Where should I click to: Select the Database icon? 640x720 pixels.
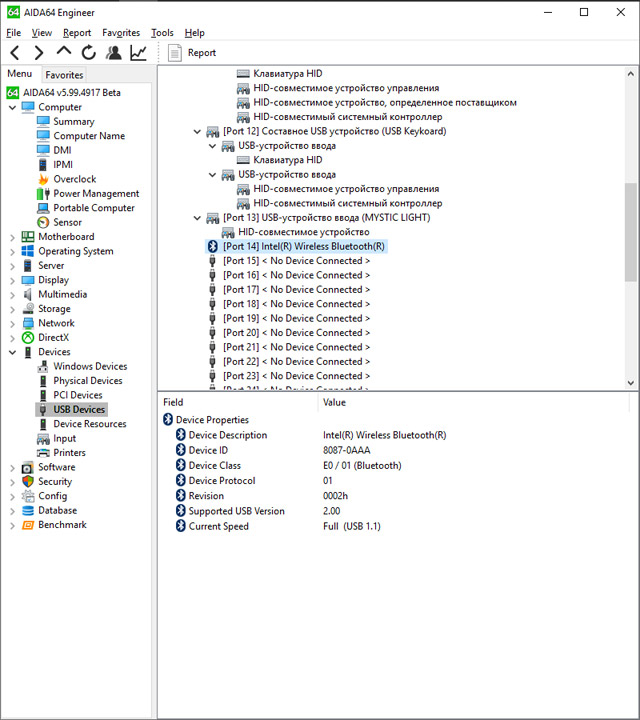coord(28,511)
